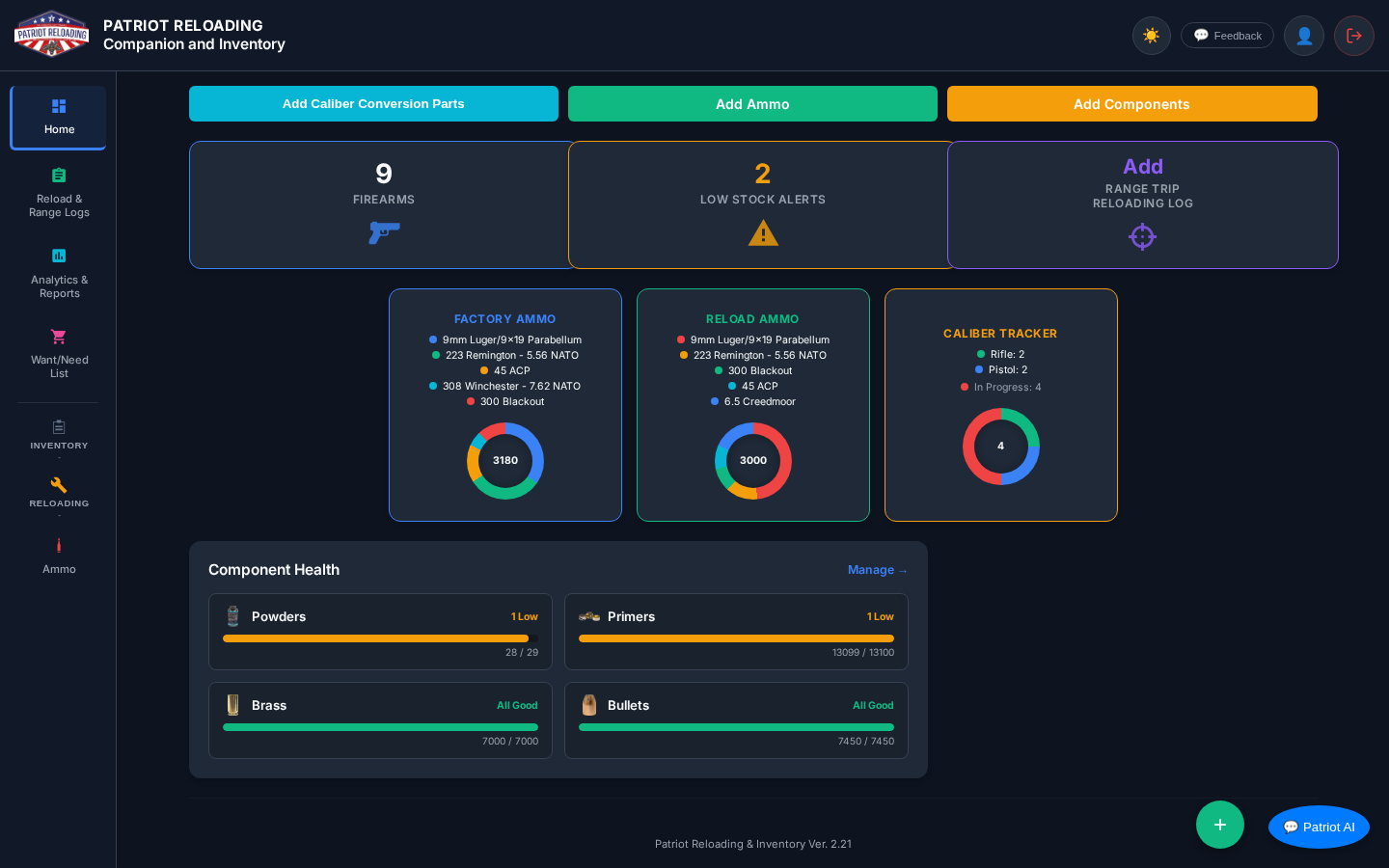Click the Bullets stock progress bar

(736, 727)
